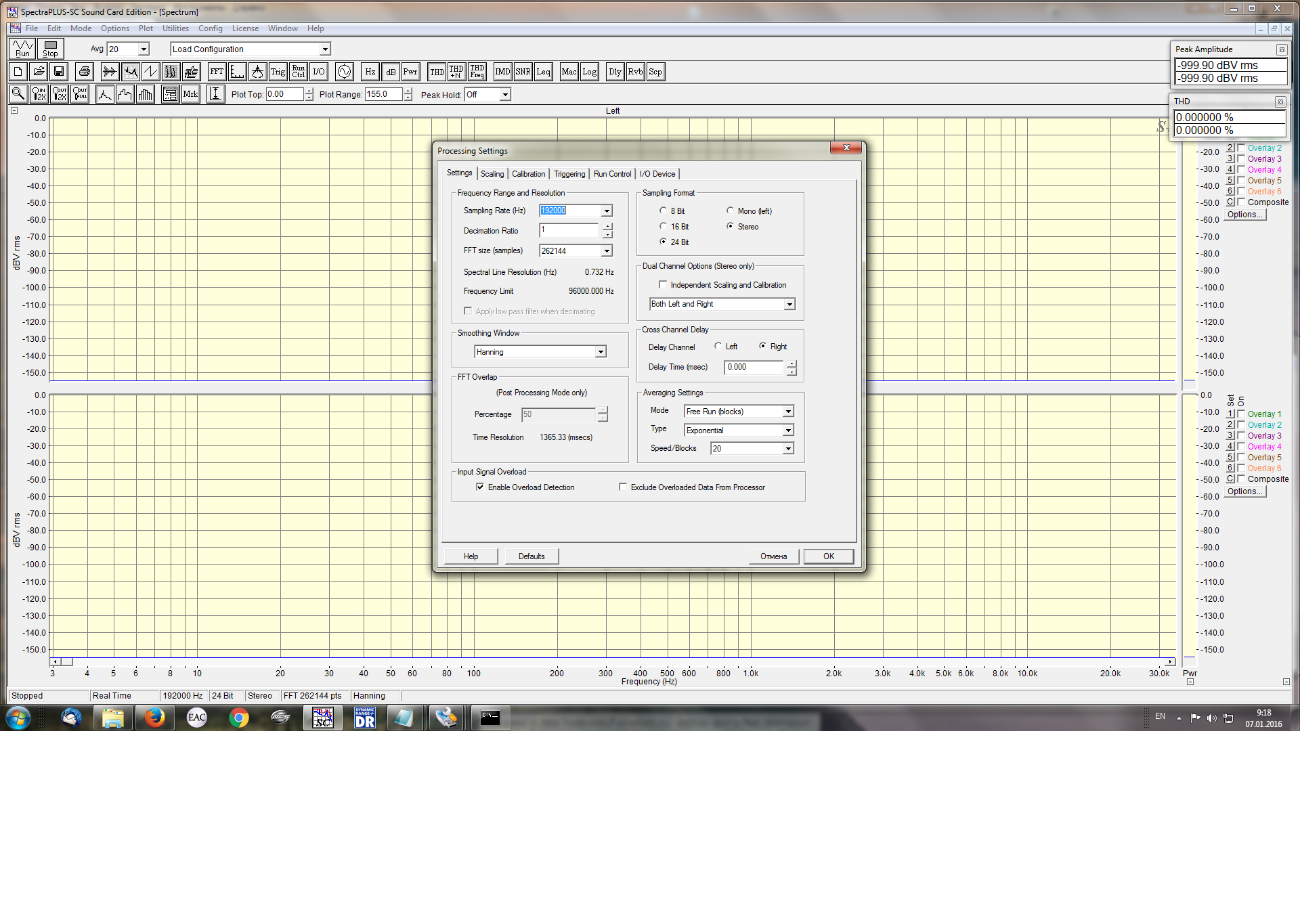Select the 8 Bit radio button

(663, 211)
